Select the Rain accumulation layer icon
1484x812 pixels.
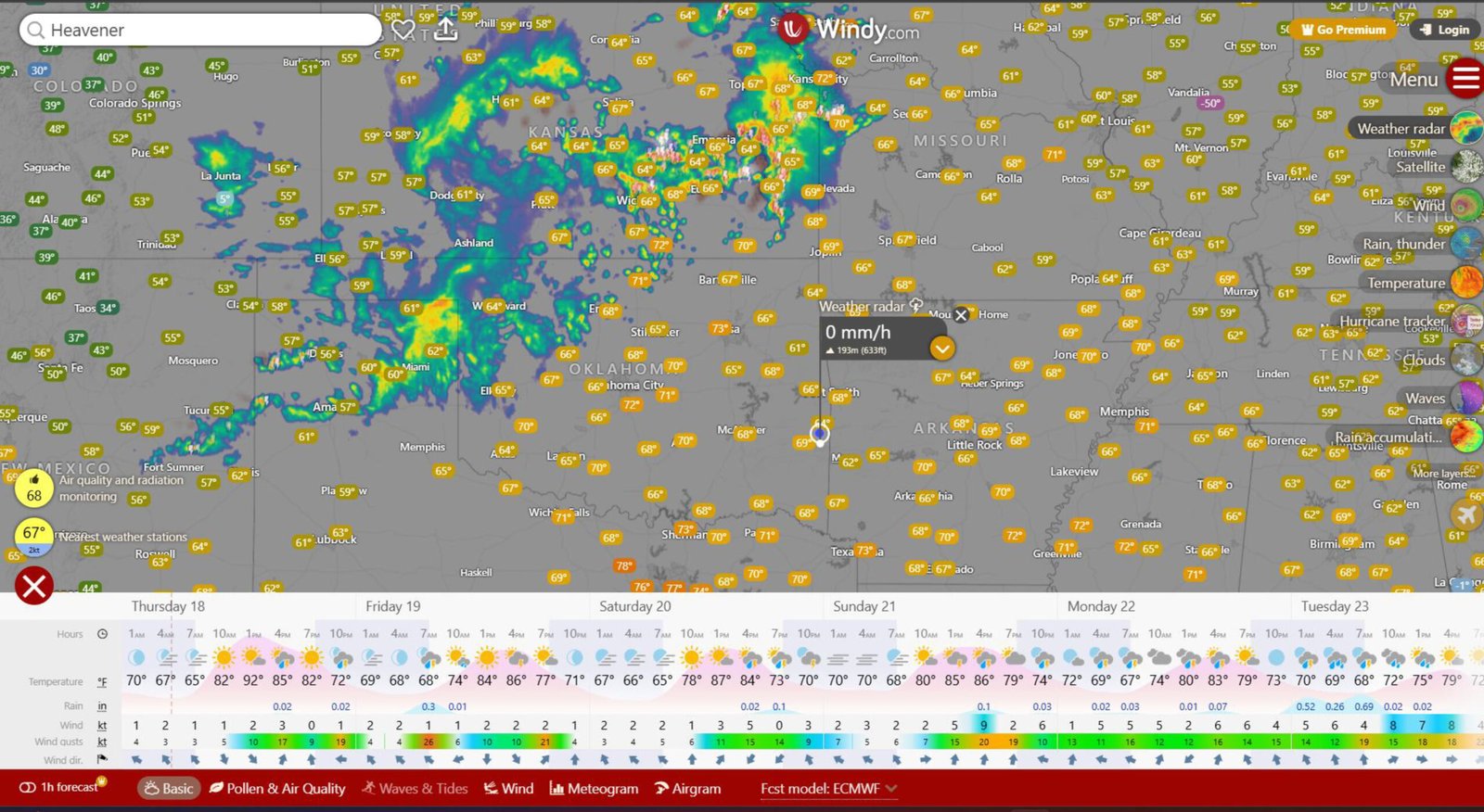[x=1466, y=437]
